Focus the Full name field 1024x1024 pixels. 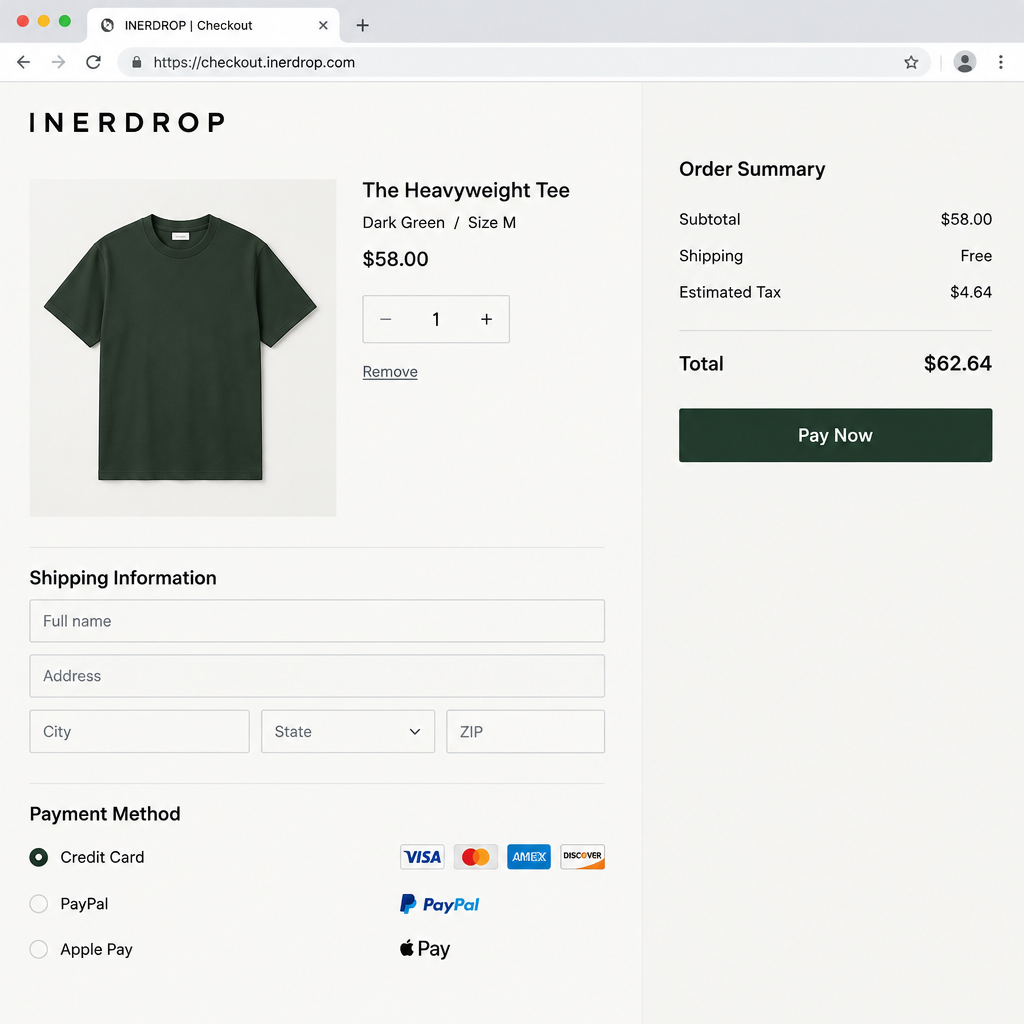point(317,621)
